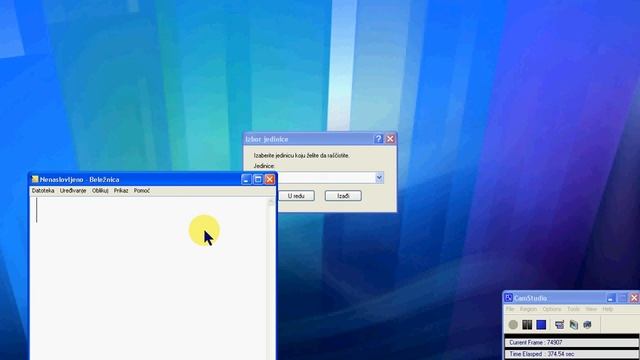Viewport: 640px width, 360px height.
Task: Click inside the Beležnica text area
Action: (149, 278)
